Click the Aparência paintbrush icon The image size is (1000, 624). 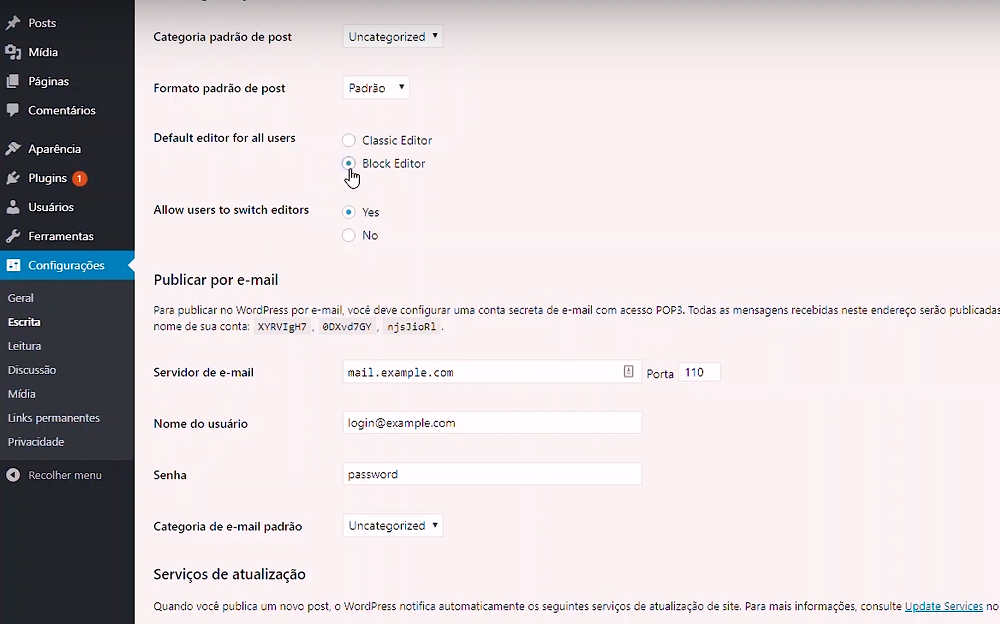(13, 149)
